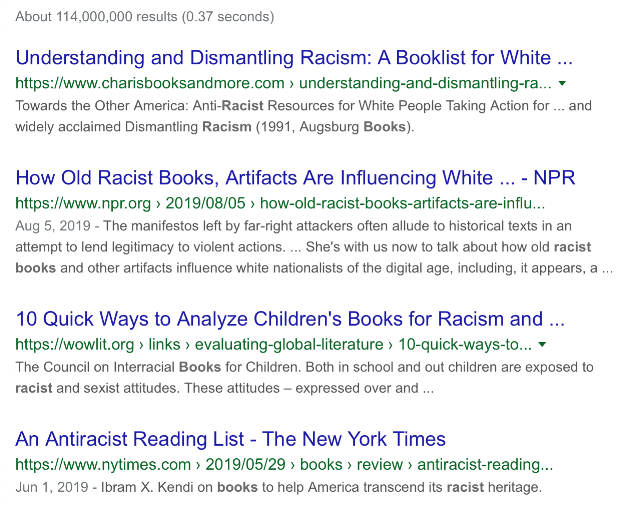Click the npr.org green URL breadcrumb
The image size is (640, 510).
click(x=280, y=203)
